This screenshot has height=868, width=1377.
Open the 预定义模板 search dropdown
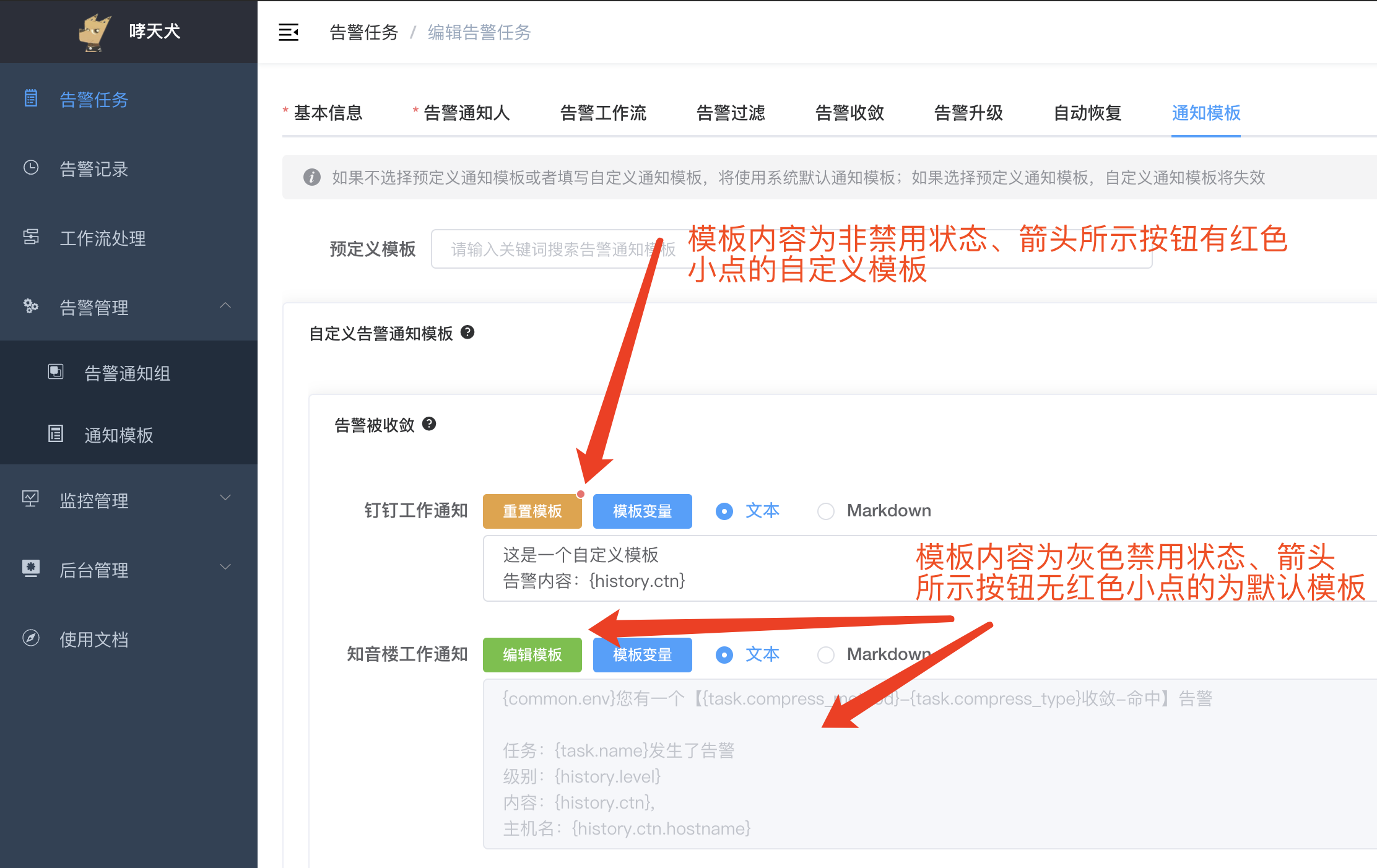pyautogui.click(x=791, y=249)
